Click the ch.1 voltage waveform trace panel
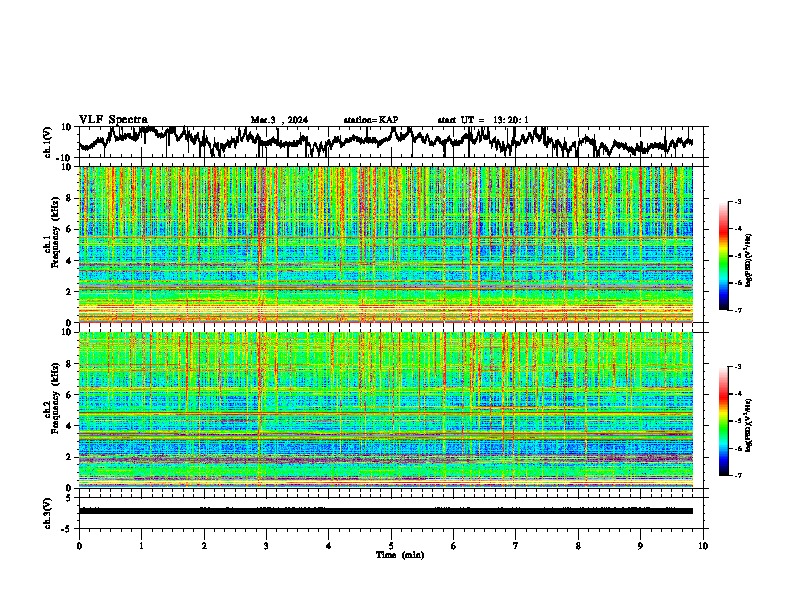Image resolution: width=792 pixels, height=612 pixels. (393, 142)
